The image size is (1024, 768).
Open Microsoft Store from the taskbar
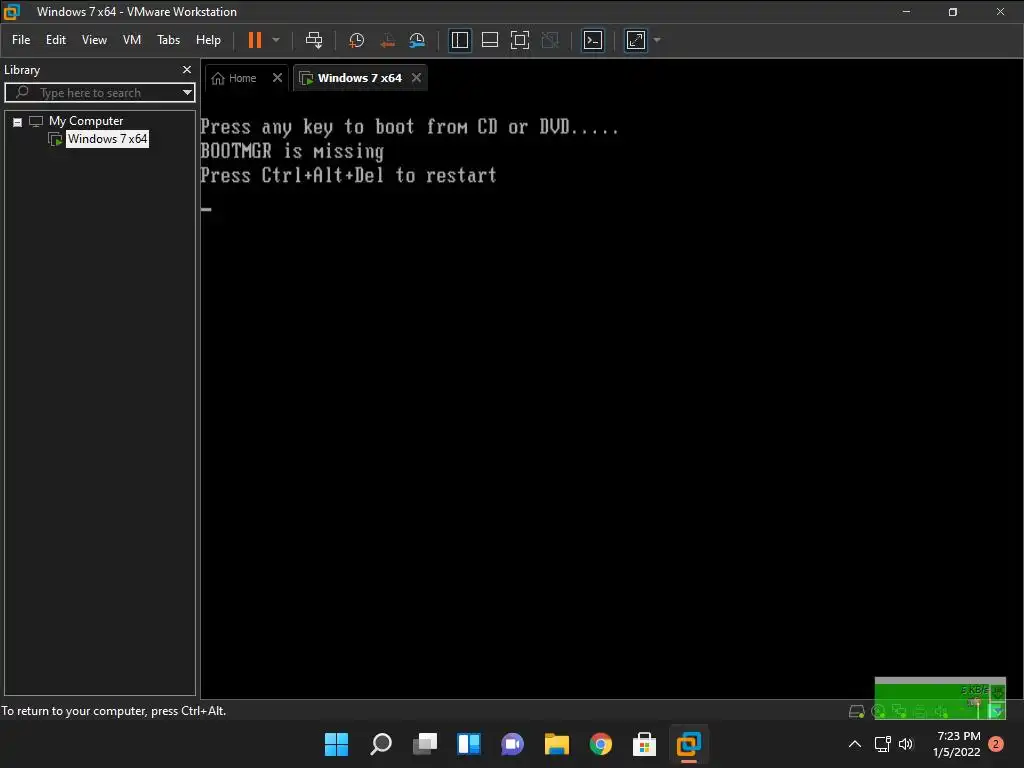tap(645, 744)
